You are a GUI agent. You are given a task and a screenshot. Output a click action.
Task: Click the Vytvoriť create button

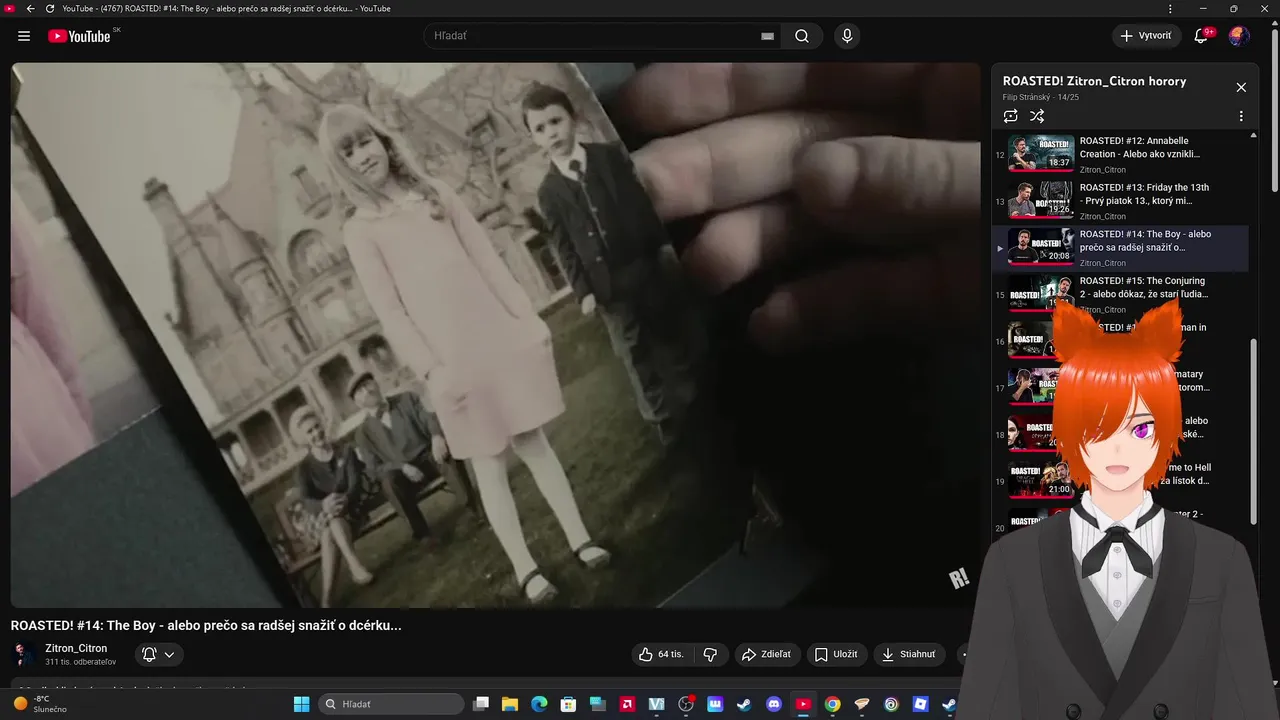click(1147, 36)
